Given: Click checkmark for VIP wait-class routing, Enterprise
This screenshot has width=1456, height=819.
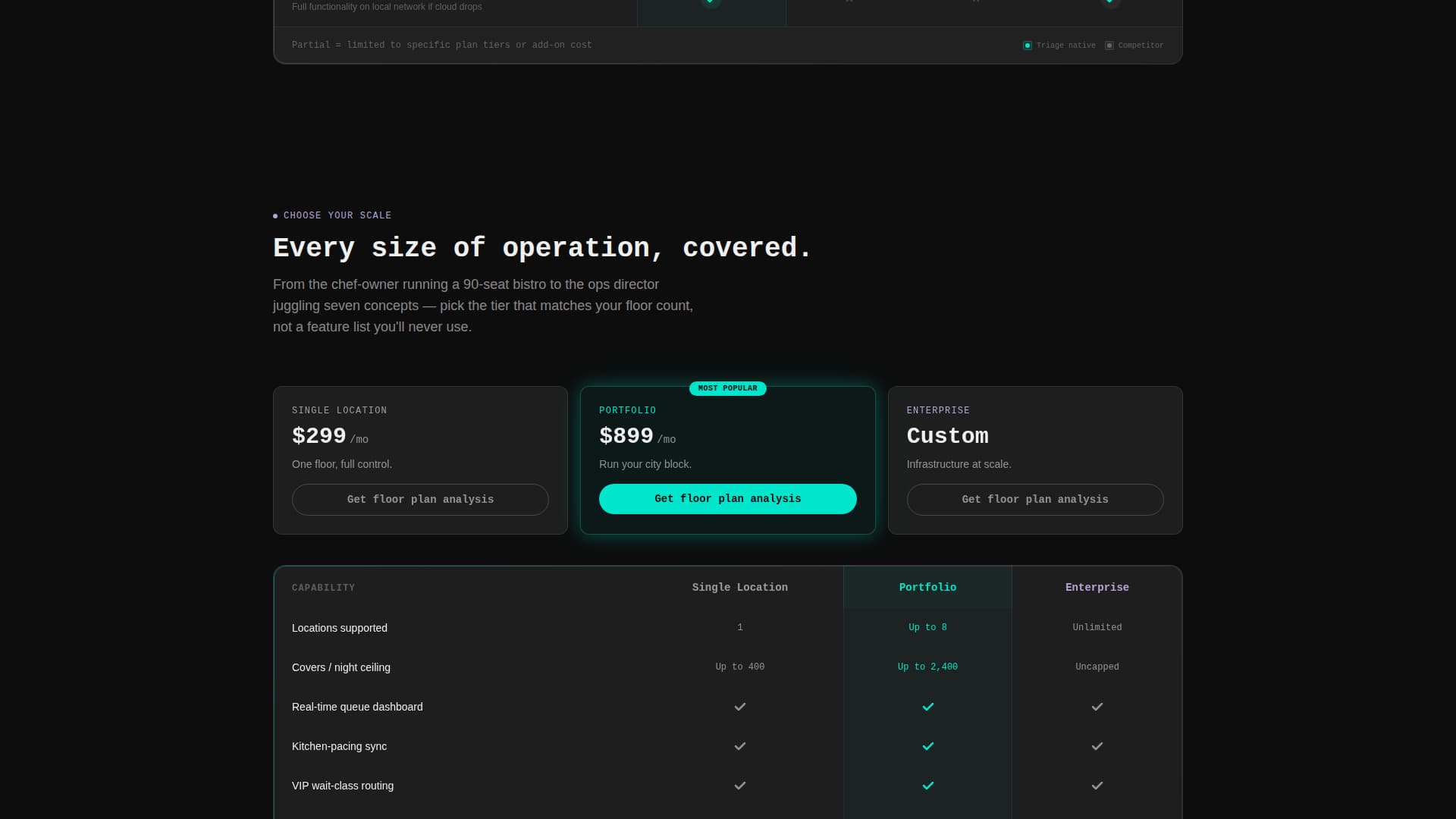Looking at the screenshot, I should (x=1097, y=786).
